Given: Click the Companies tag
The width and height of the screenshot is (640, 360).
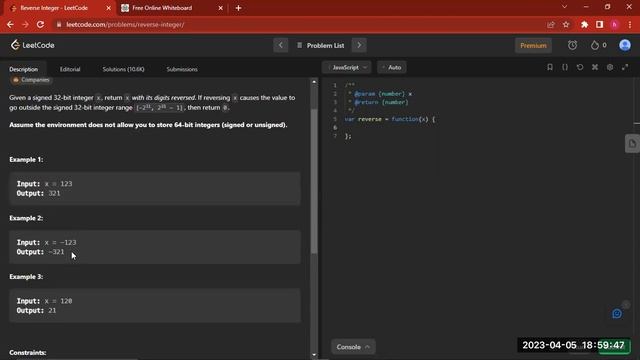Looking at the screenshot, I should tap(31, 80).
